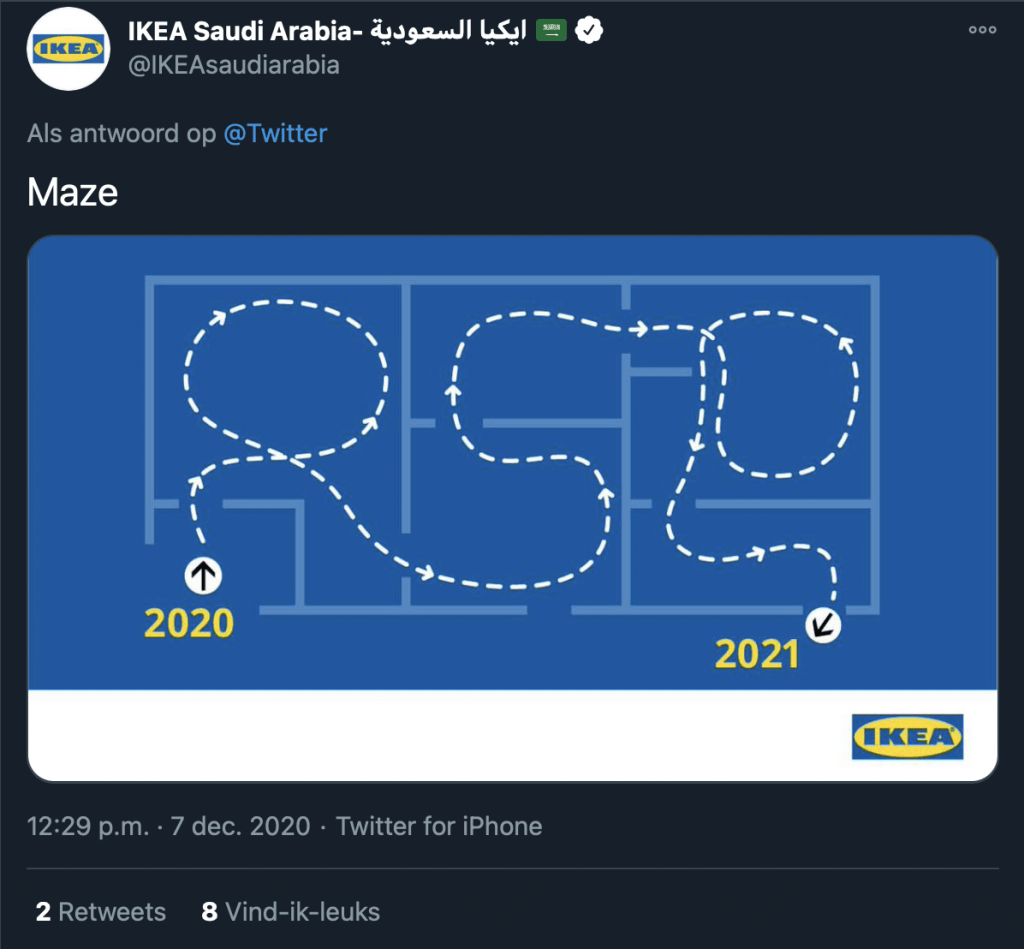Select the tweet text "Maze"
The image size is (1024, 949).
point(73,191)
